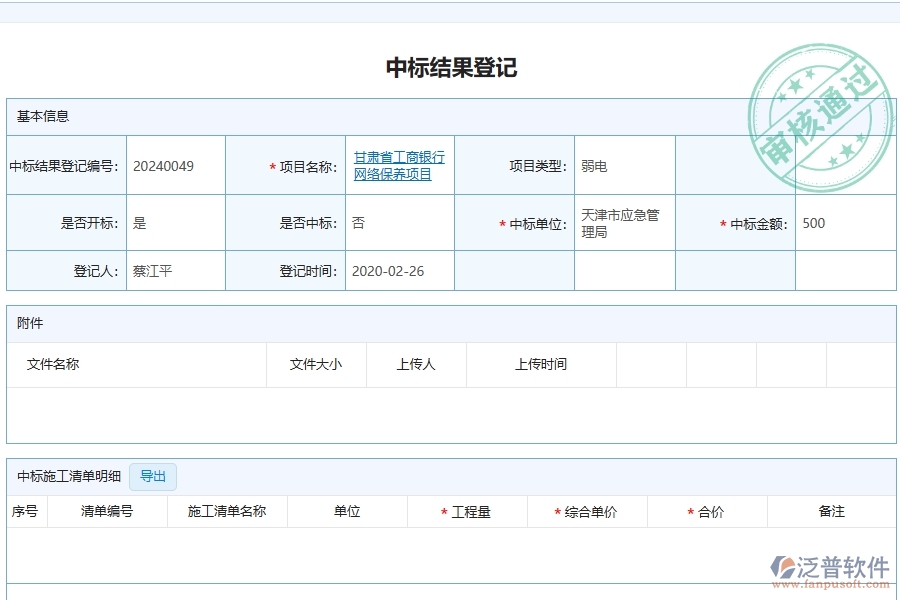Select the 综合单价 column header

tap(586, 511)
